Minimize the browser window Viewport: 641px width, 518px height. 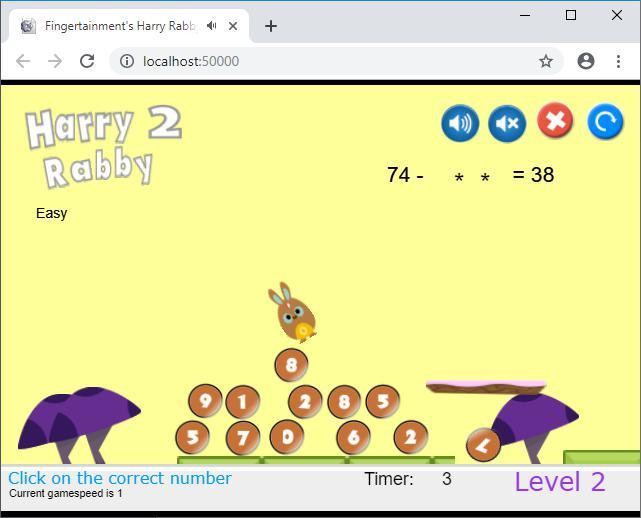click(525, 15)
